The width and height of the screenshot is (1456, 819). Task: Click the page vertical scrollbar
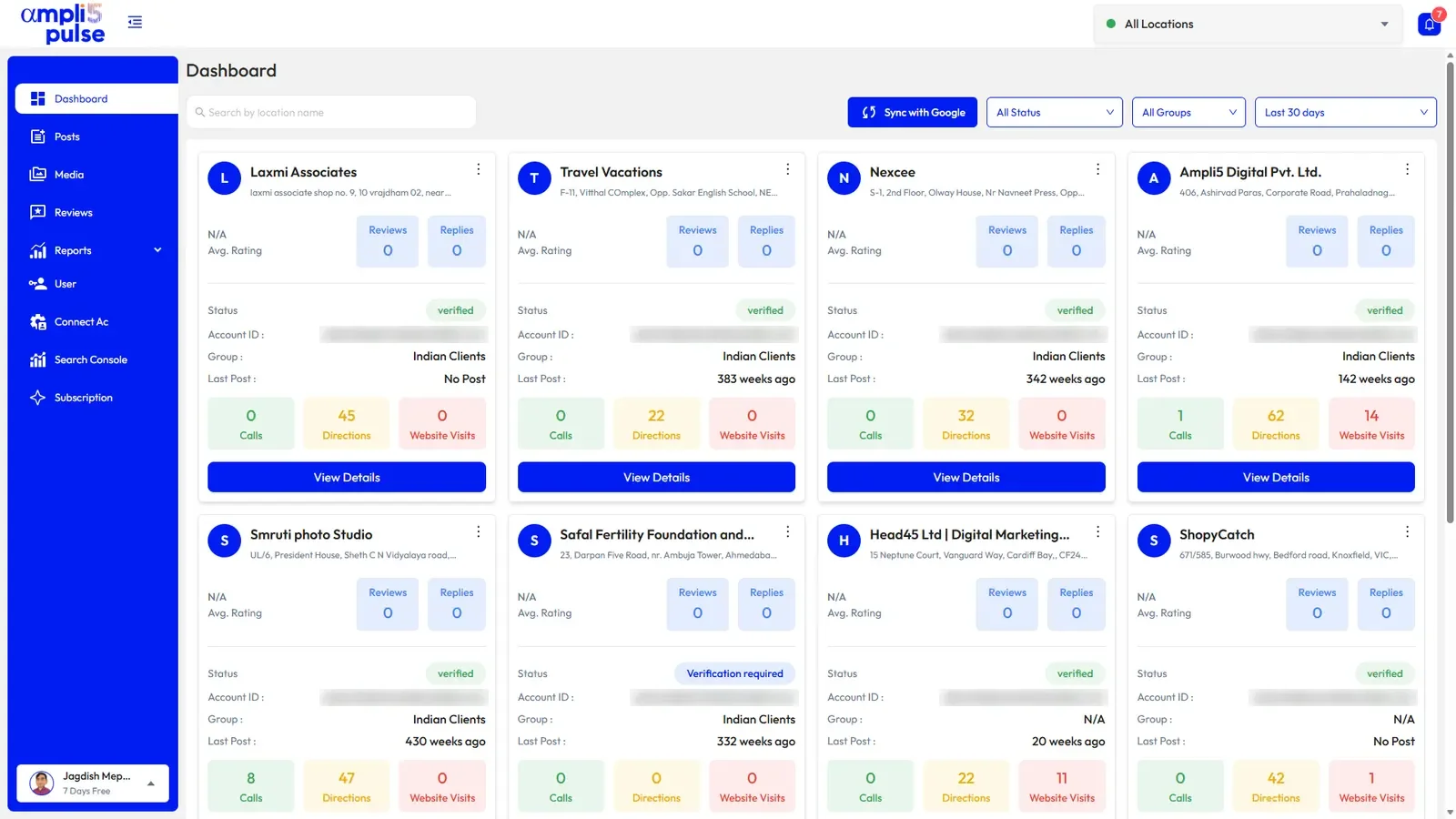[x=1450, y=291]
